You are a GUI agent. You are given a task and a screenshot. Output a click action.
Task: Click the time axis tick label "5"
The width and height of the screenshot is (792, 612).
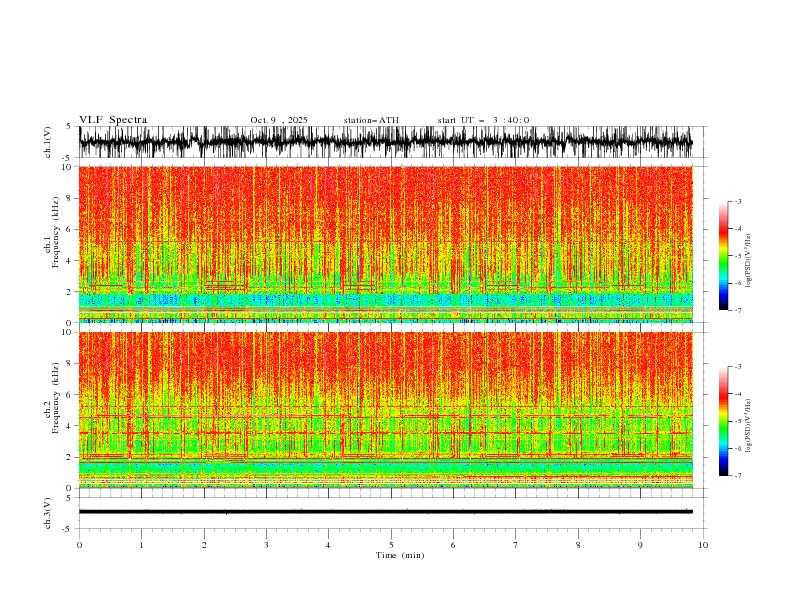tap(391, 545)
